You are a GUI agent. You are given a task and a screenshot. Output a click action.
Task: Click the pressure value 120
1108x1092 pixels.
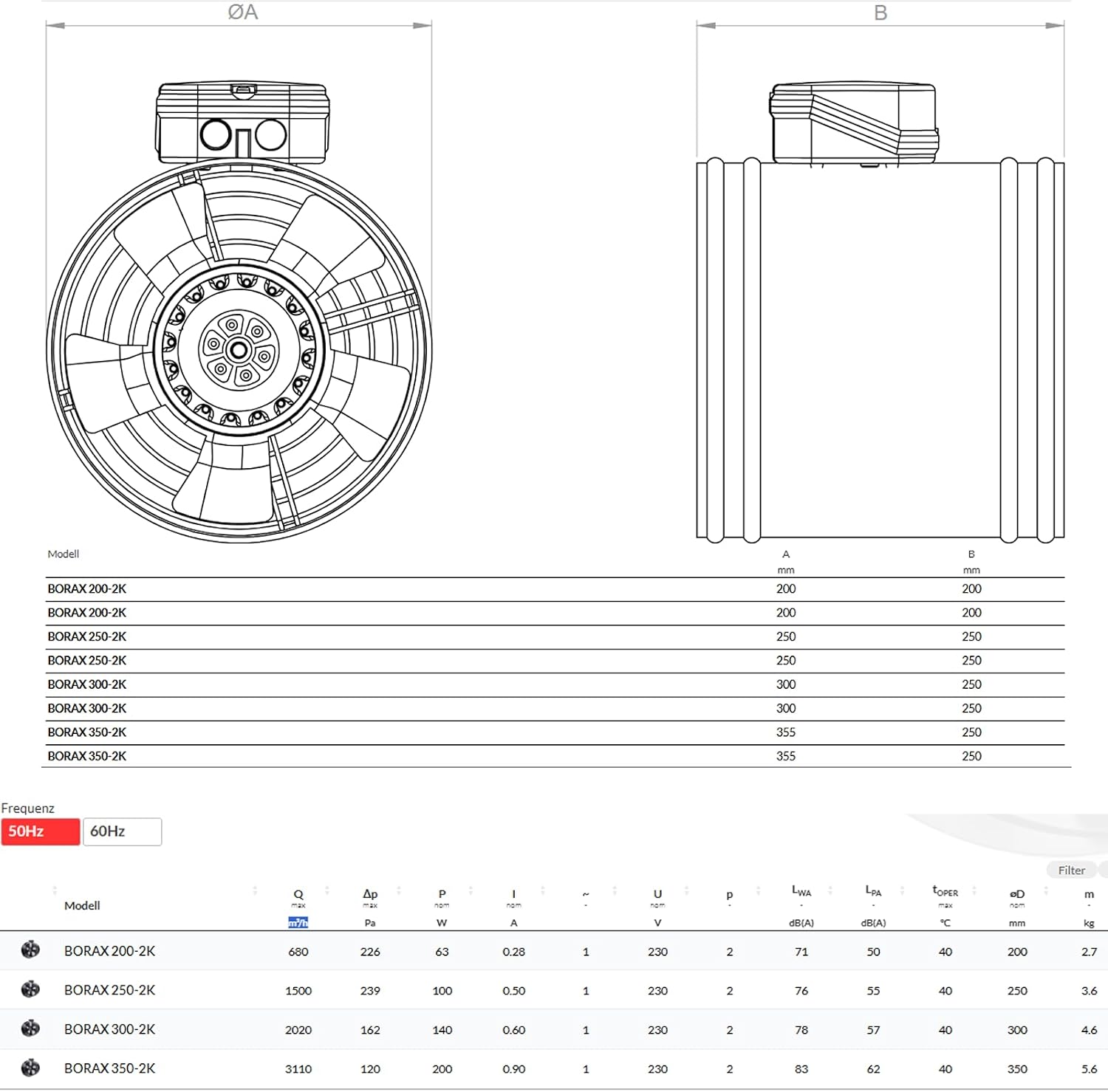pyautogui.click(x=370, y=1069)
